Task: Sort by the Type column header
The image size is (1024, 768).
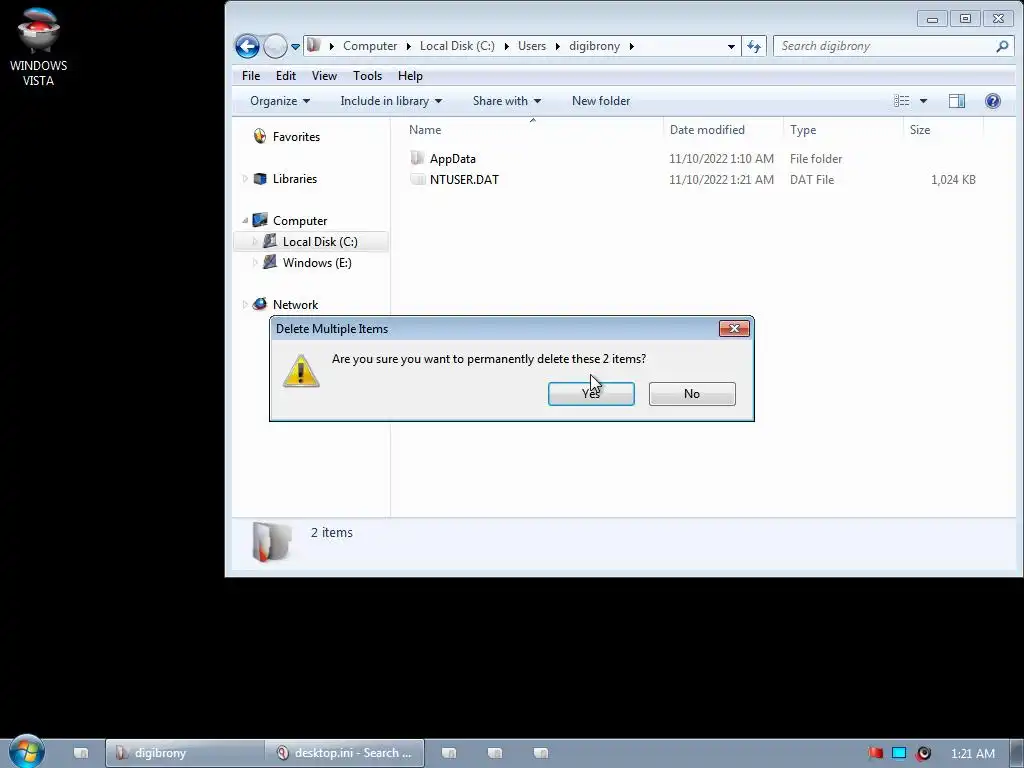Action: click(x=843, y=130)
